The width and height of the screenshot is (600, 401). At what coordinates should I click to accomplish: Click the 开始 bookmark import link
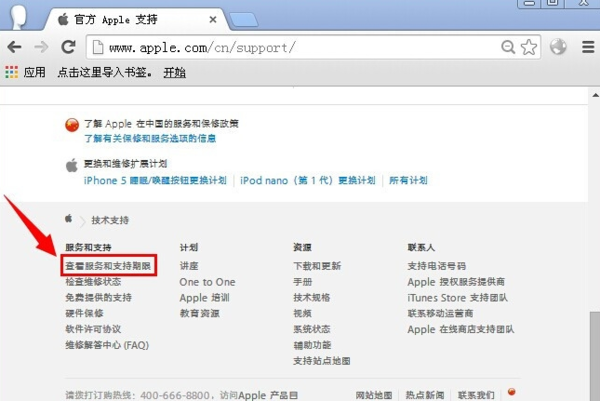pos(174,72)
